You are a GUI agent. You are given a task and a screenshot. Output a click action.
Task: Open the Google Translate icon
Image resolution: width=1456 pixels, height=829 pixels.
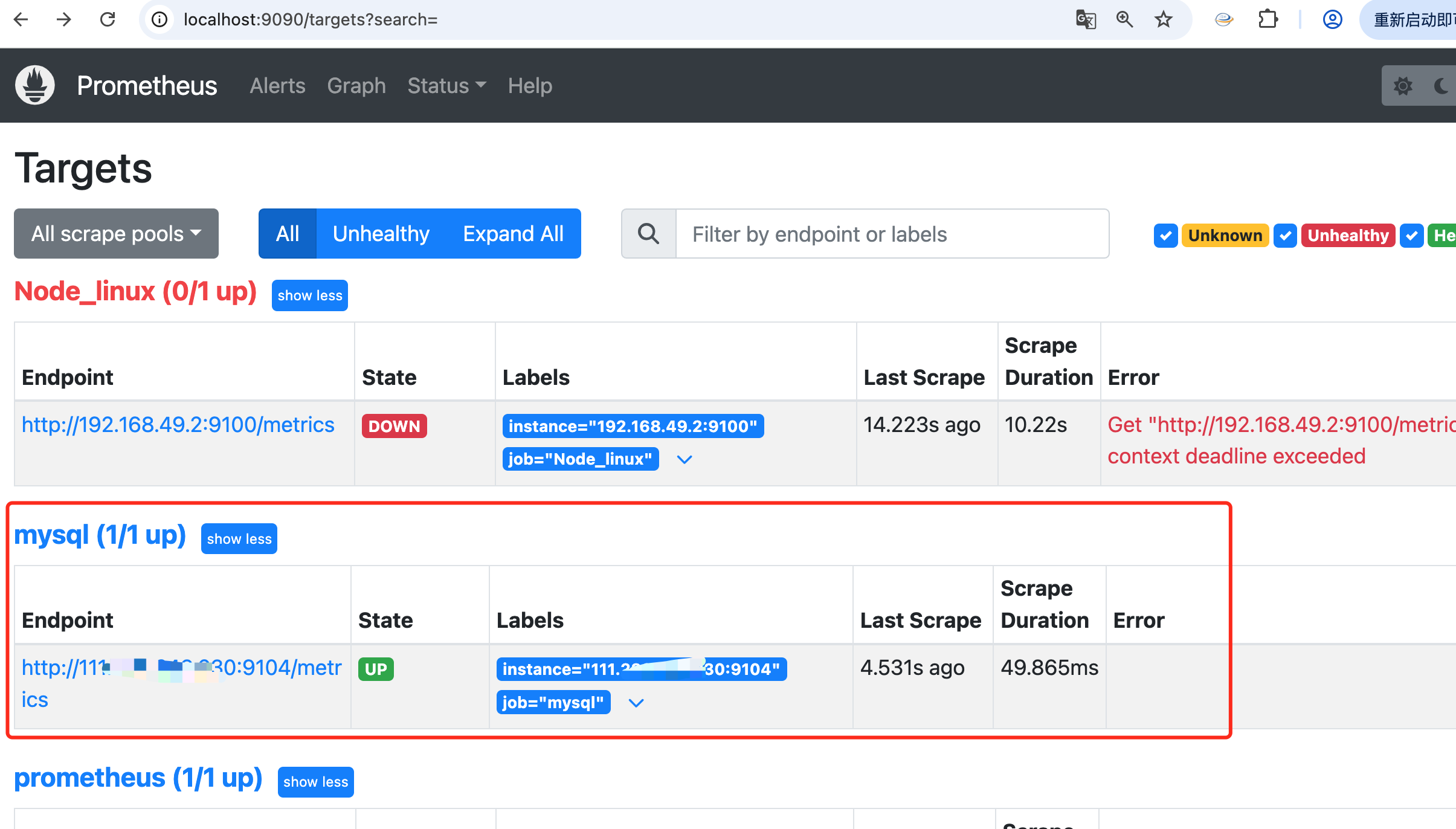point(1086,19)
